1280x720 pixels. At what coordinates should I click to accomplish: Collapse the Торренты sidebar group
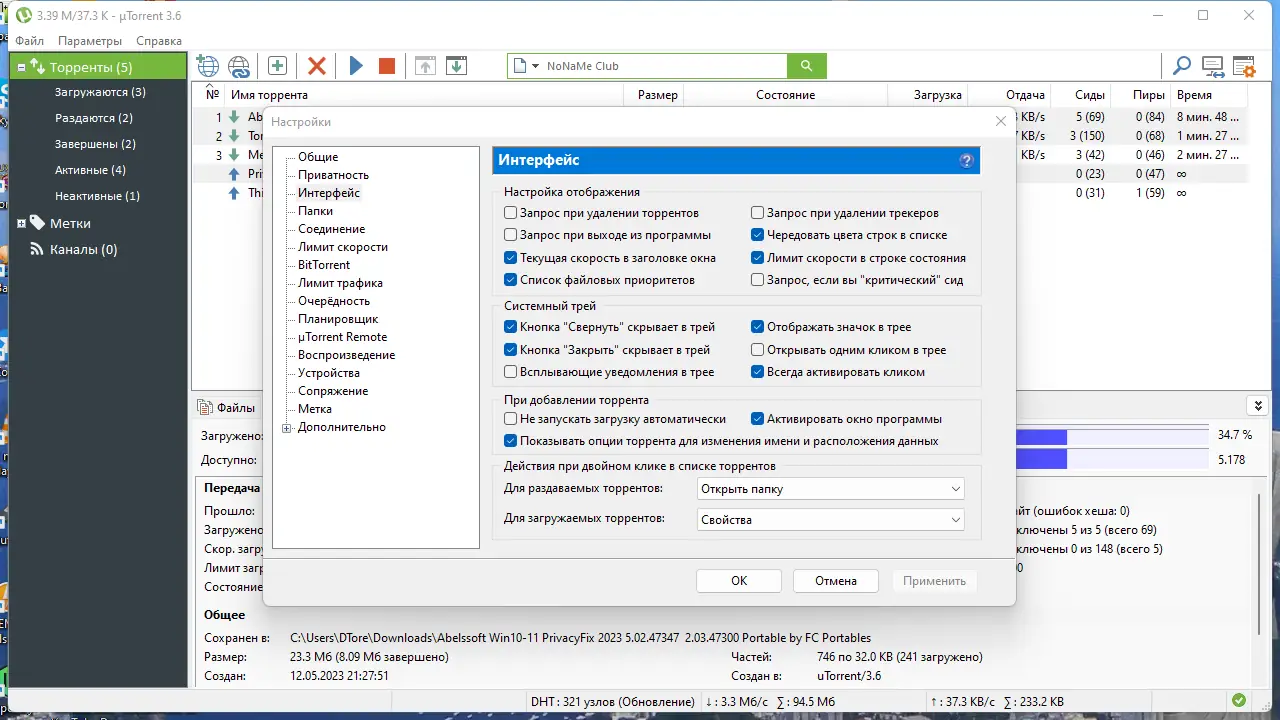pyautogui.click(x=21, y=67)
